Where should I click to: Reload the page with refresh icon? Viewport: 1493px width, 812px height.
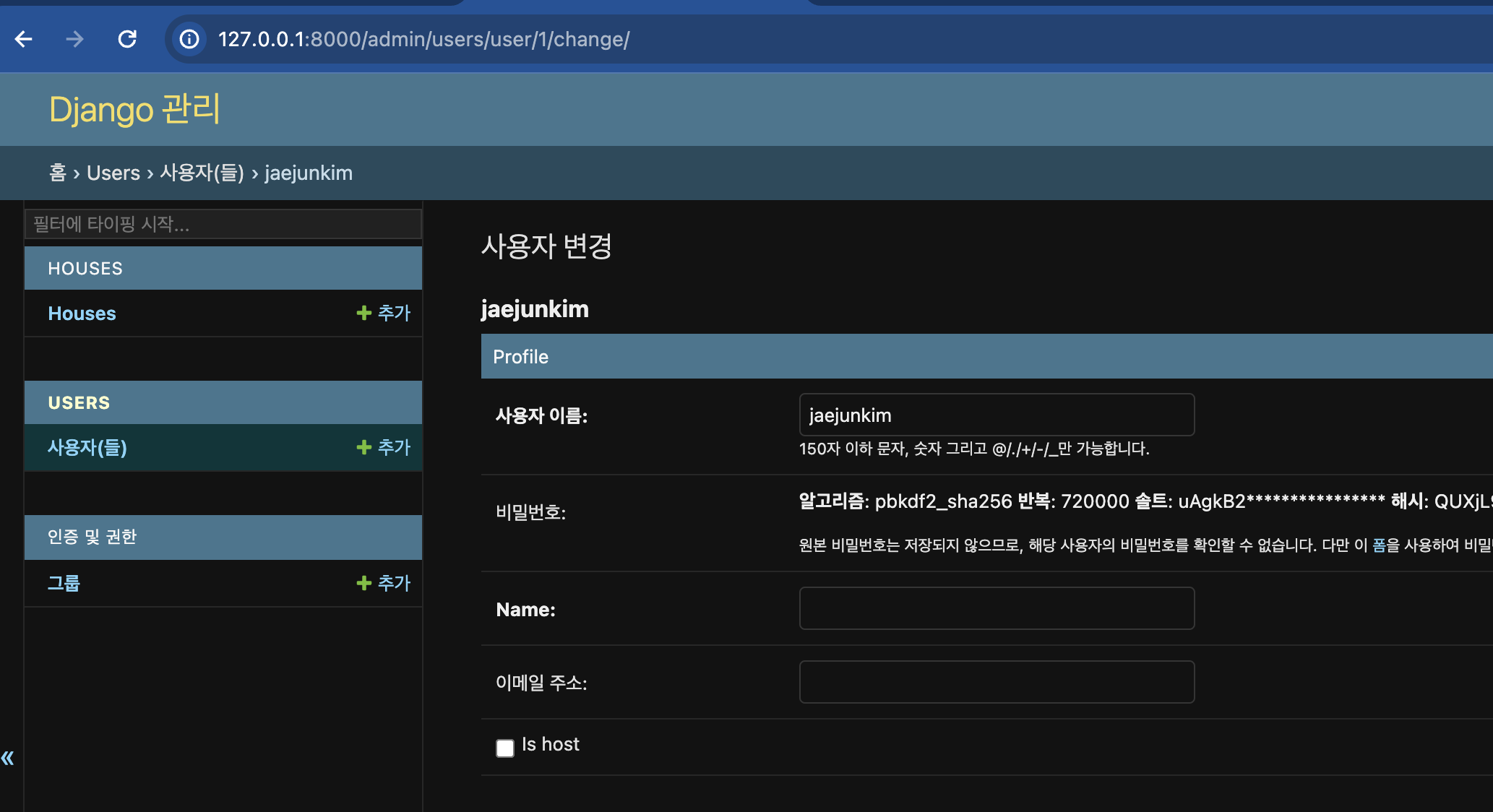click(x=127, y=39)
